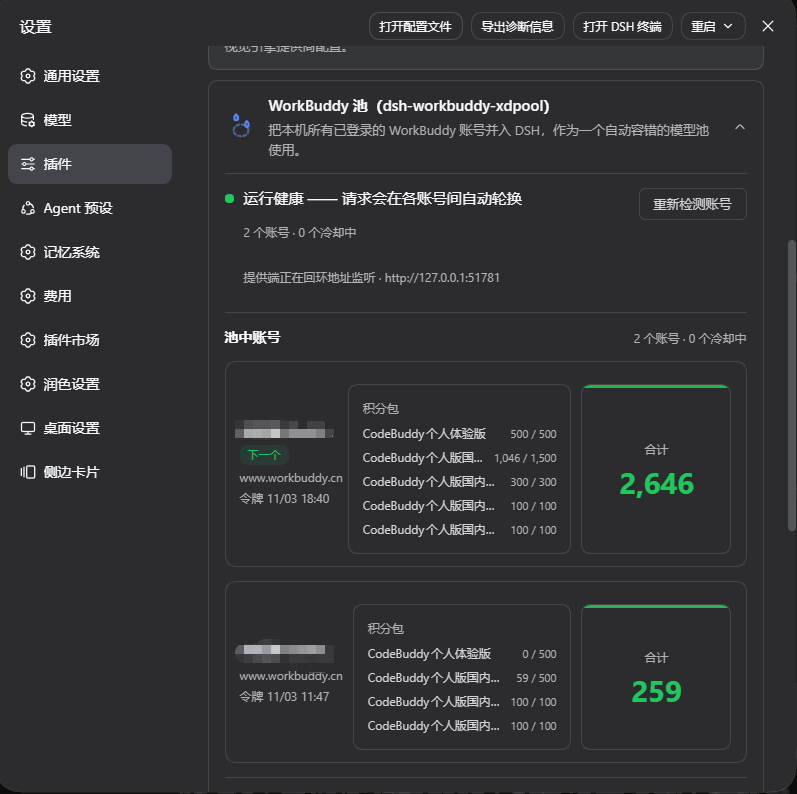Click 令牌 11/03 18:40 text
This screenshot has width=797, height=794.
coord(284,499)
